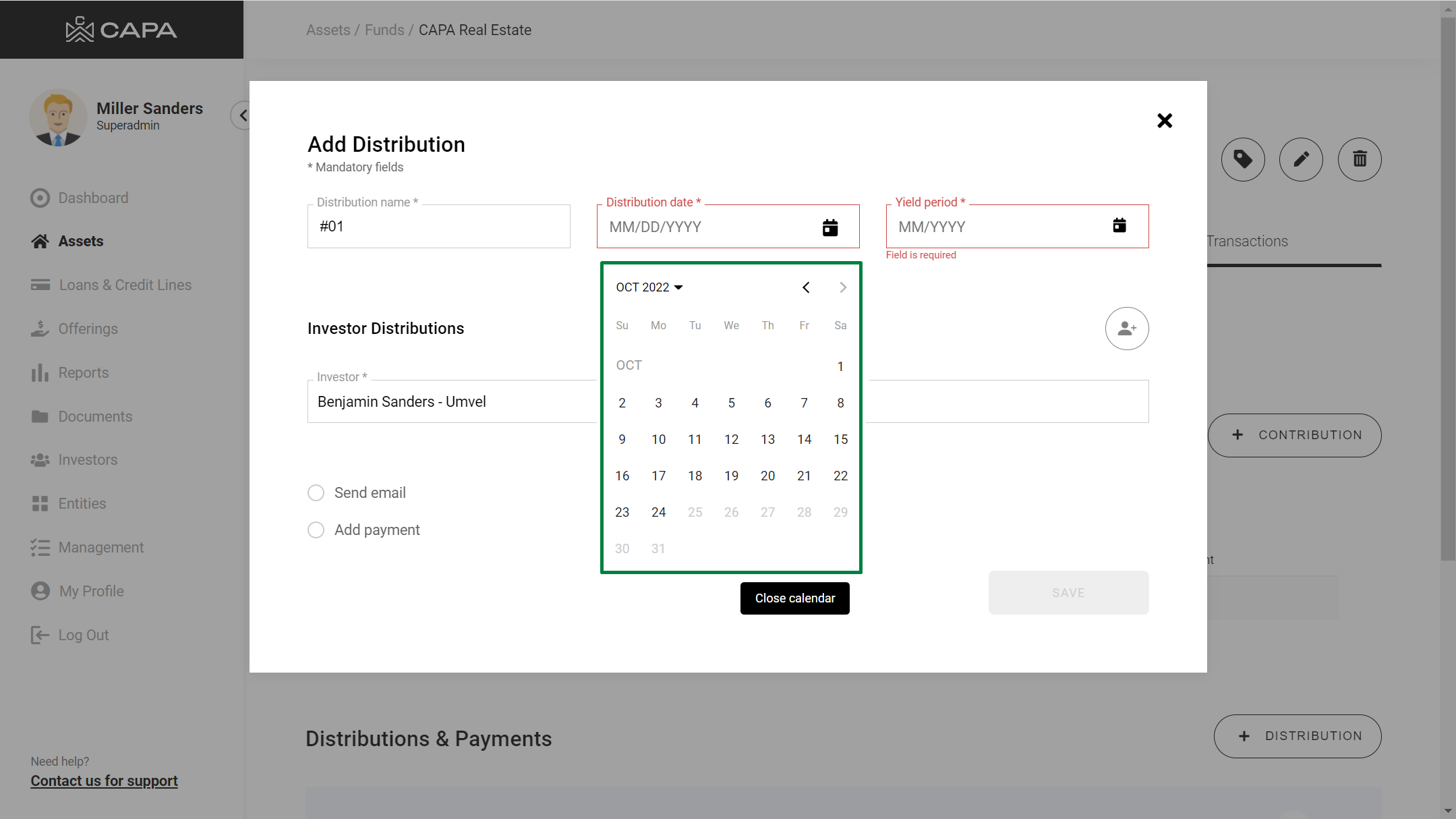Viewport: 1456px width, 819px height.
Task: Open the Yield period calendar icon
Action: pos(1119,225)
